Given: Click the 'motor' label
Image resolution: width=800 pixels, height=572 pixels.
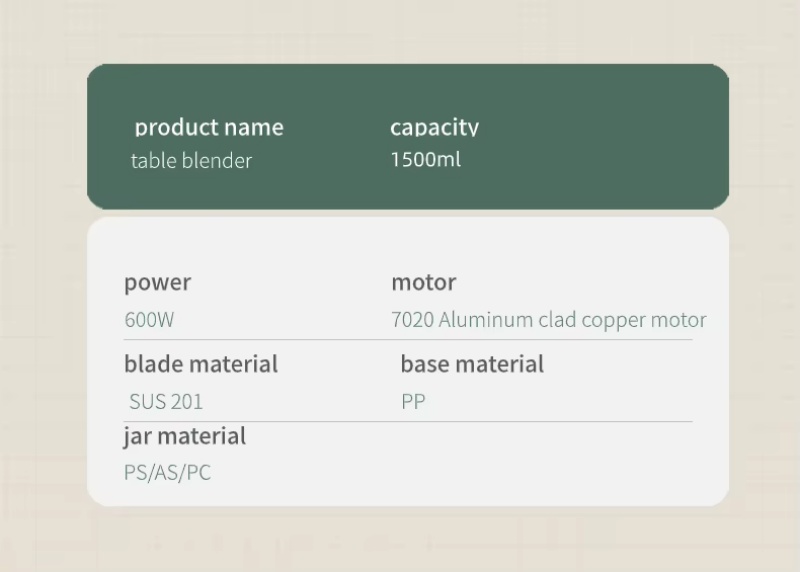Looking at the screenshot, I should (423, 282).
